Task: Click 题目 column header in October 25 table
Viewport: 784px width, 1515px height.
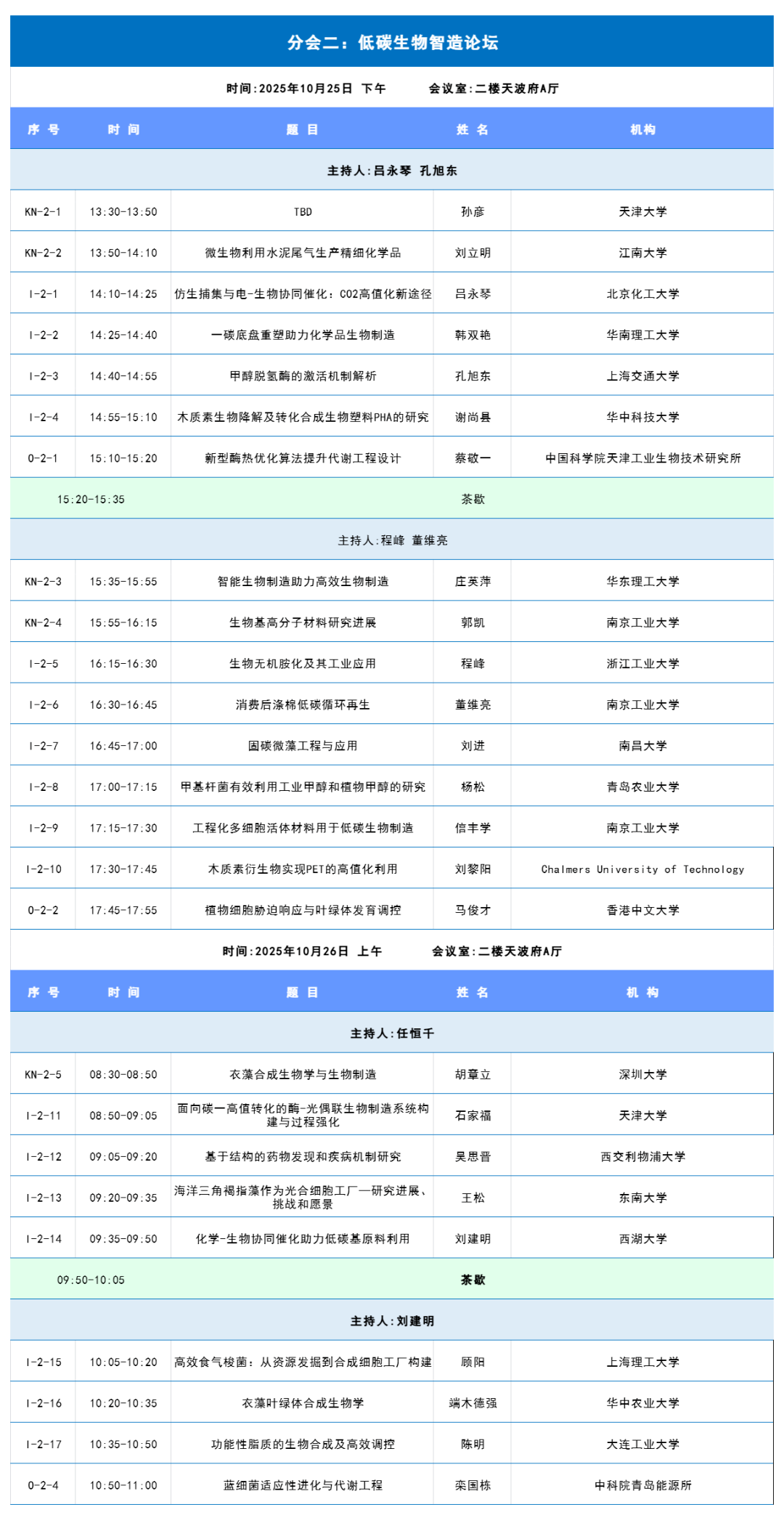Action: (x=303, y=129)
